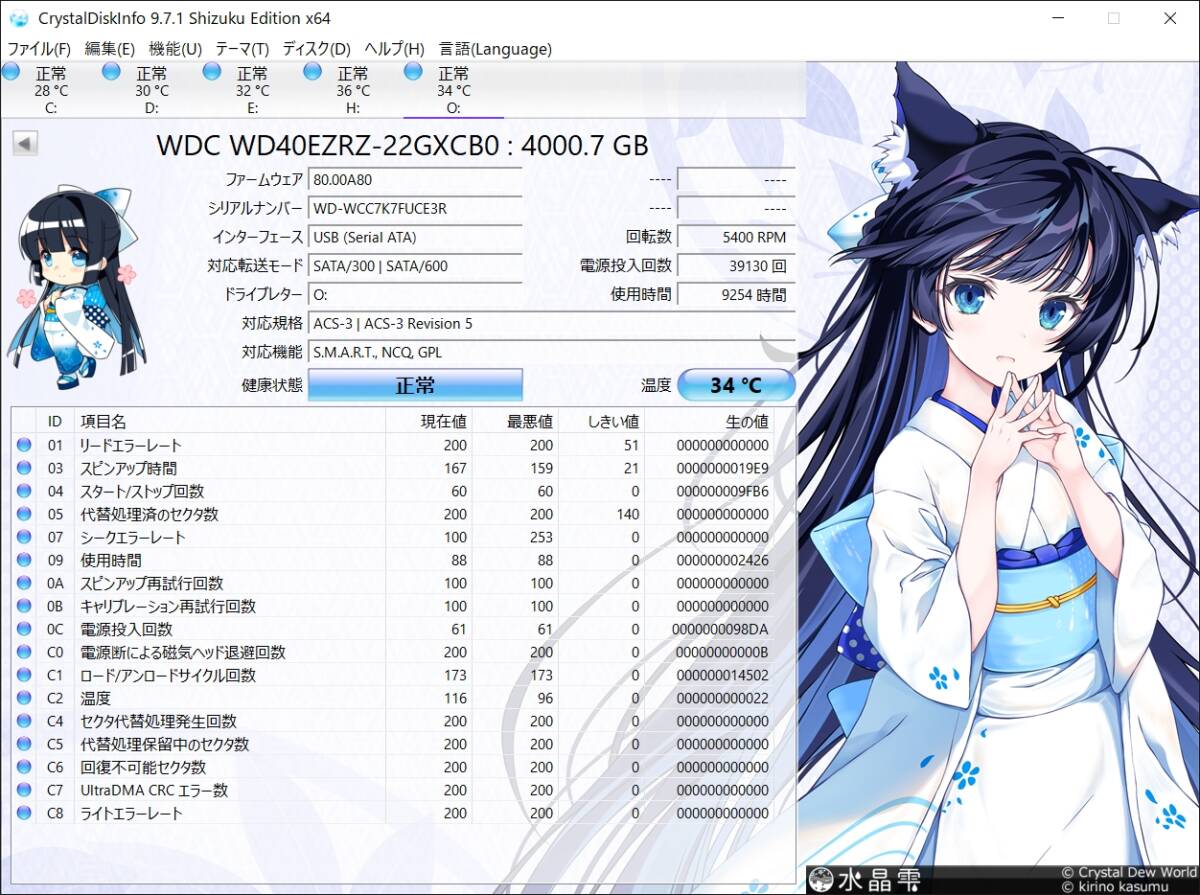Screen dimensions: 1200x895
Task: Click the しきい値 column header
Action: coord(602,421)
